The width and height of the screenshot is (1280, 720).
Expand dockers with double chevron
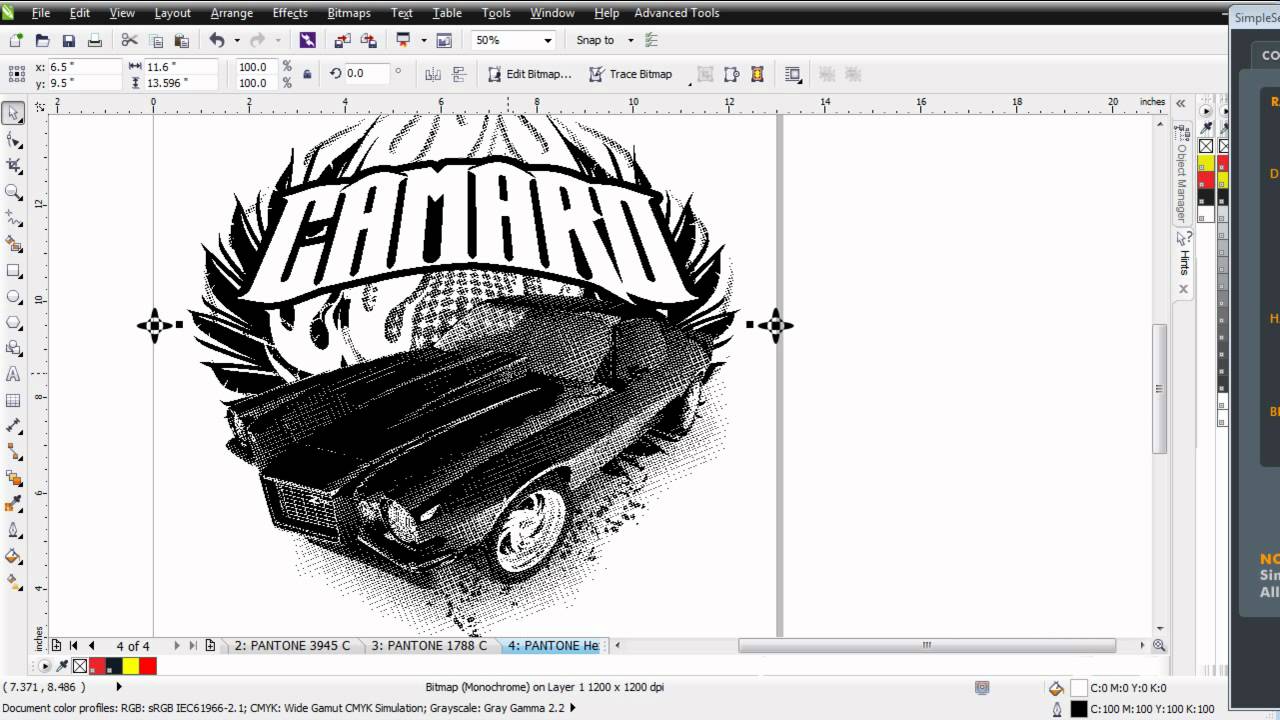tap(1181, 103)
